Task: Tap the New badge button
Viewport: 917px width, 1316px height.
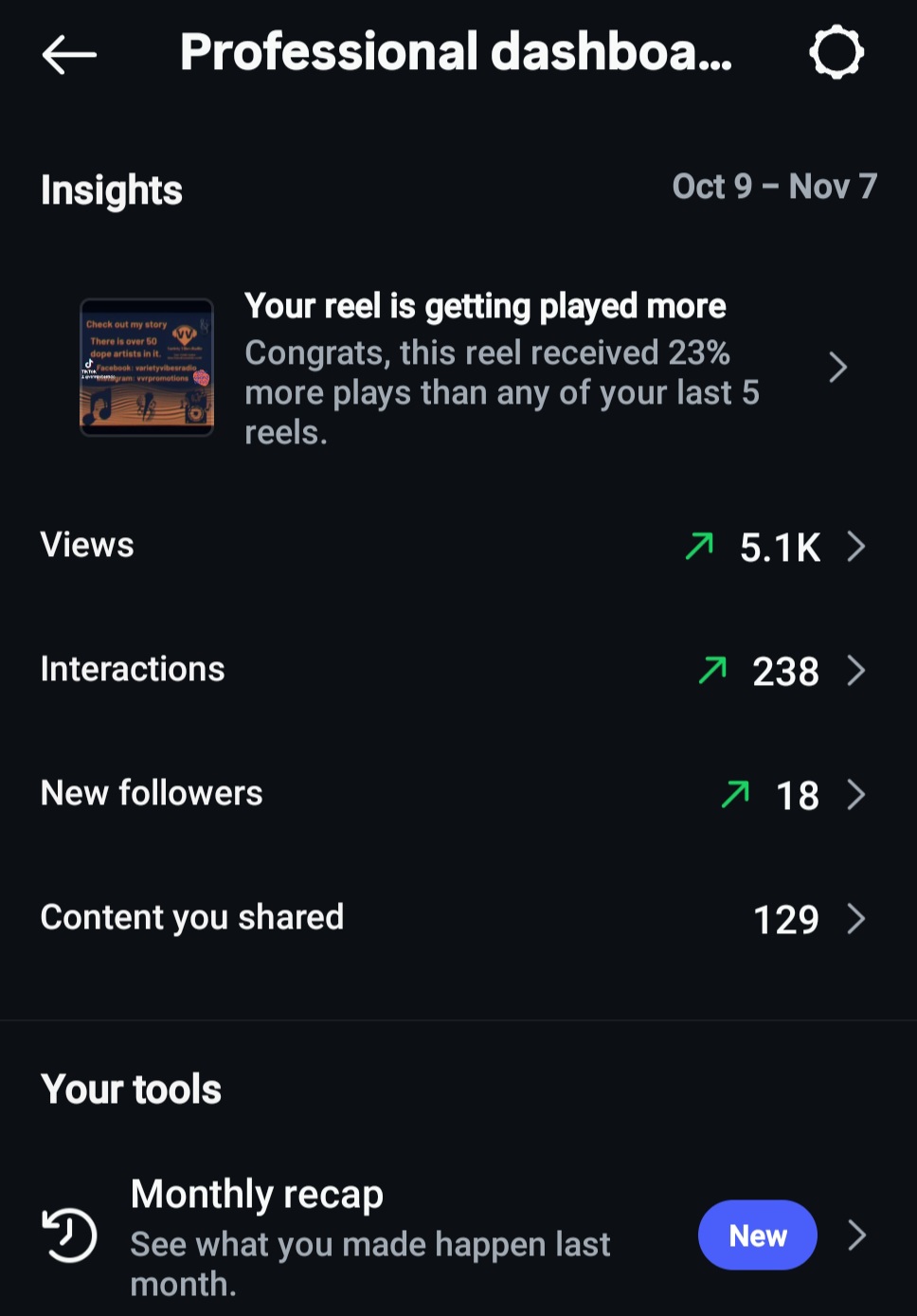Action: (757, 1235)
